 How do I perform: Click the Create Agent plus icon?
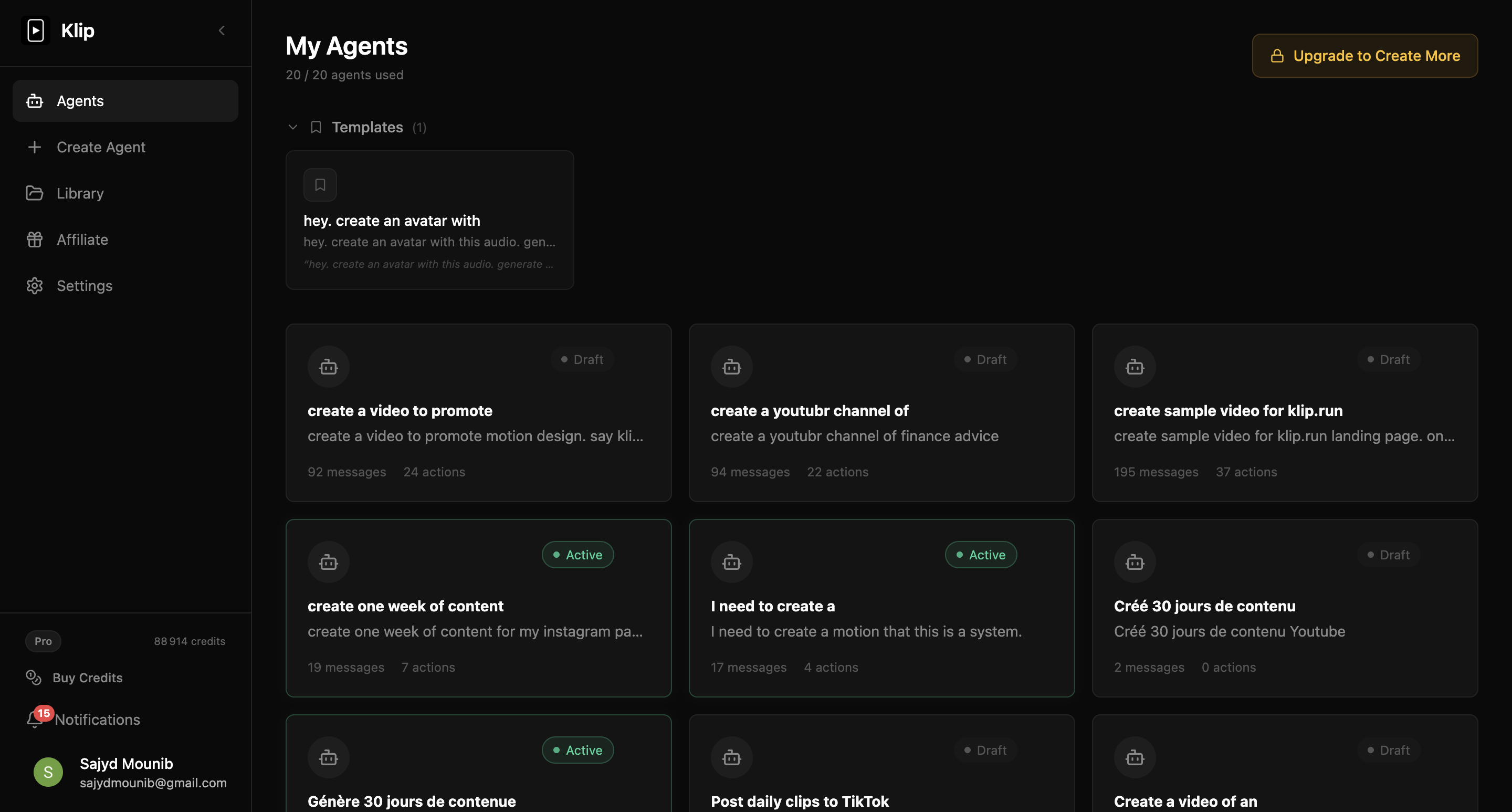[35, 148]
